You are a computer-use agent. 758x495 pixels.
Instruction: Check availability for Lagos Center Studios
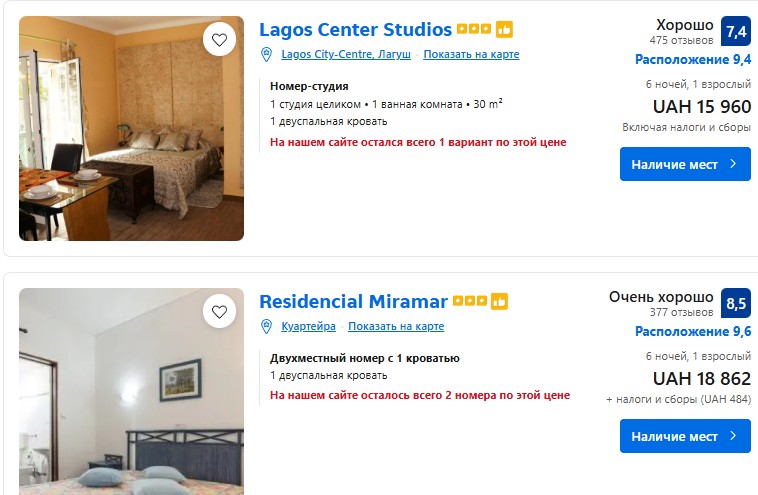pos(685,164)
